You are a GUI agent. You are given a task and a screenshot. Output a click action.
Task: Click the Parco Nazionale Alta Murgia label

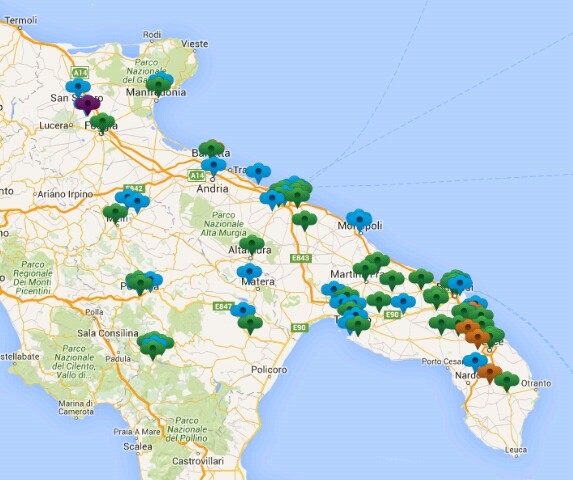pos(224,224)
